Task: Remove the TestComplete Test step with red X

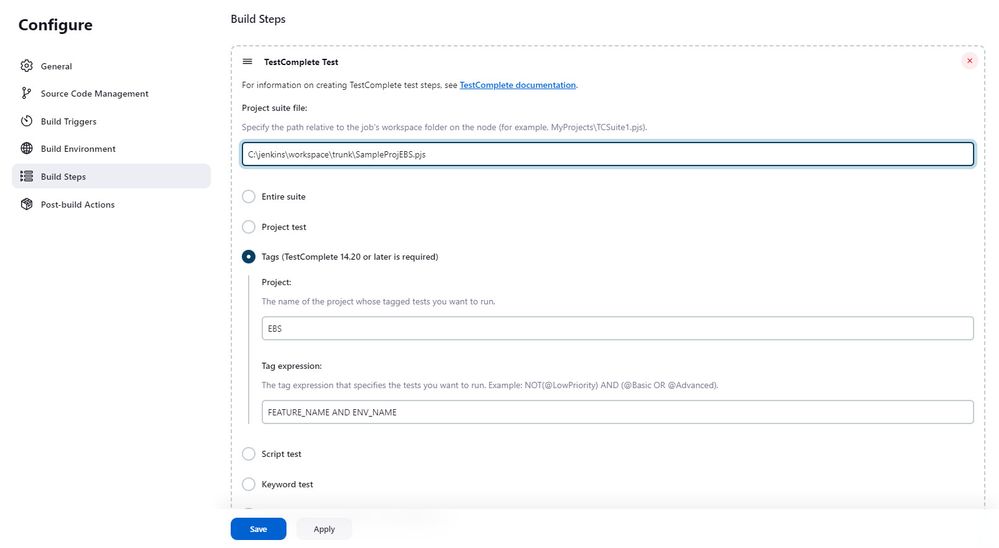Action: (969, 61)
